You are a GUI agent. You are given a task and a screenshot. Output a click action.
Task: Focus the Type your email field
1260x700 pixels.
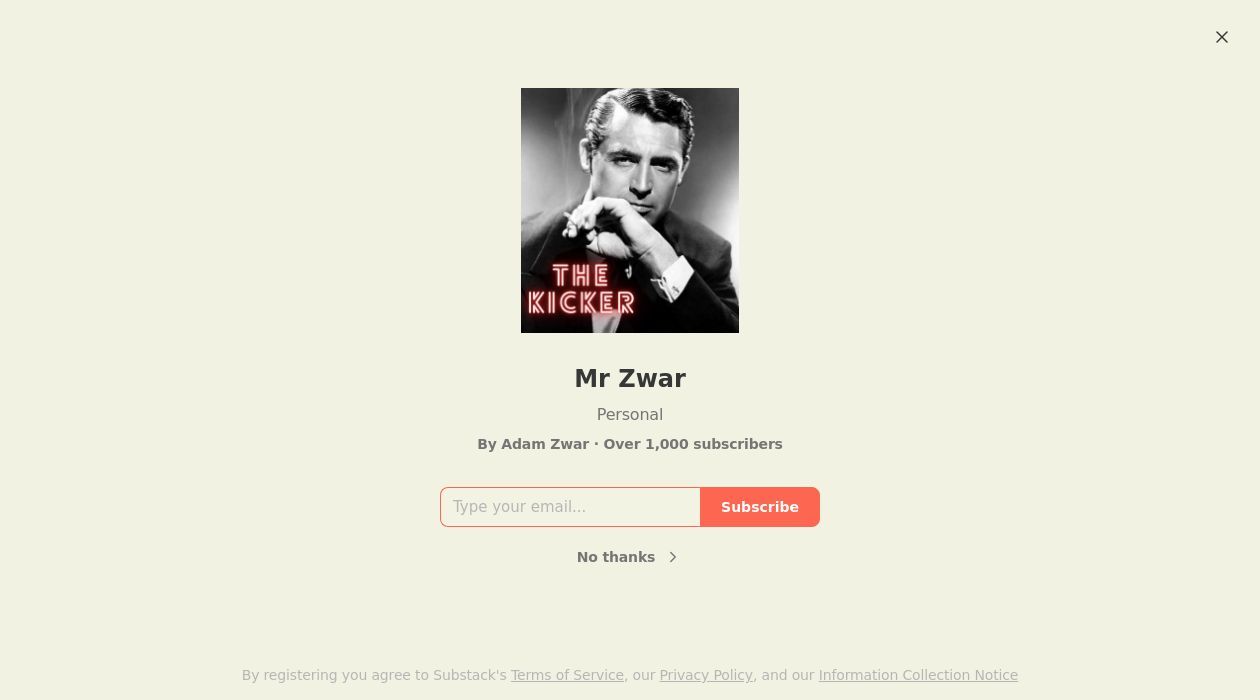(x=570, y=507)
